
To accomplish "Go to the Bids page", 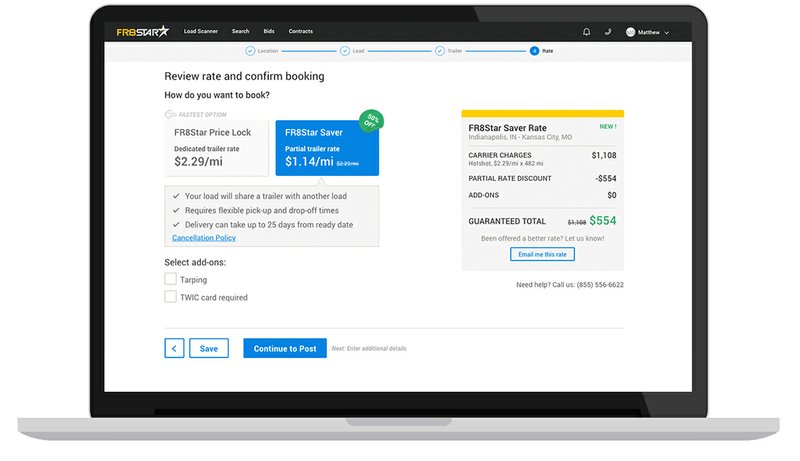I will (269, 31).
